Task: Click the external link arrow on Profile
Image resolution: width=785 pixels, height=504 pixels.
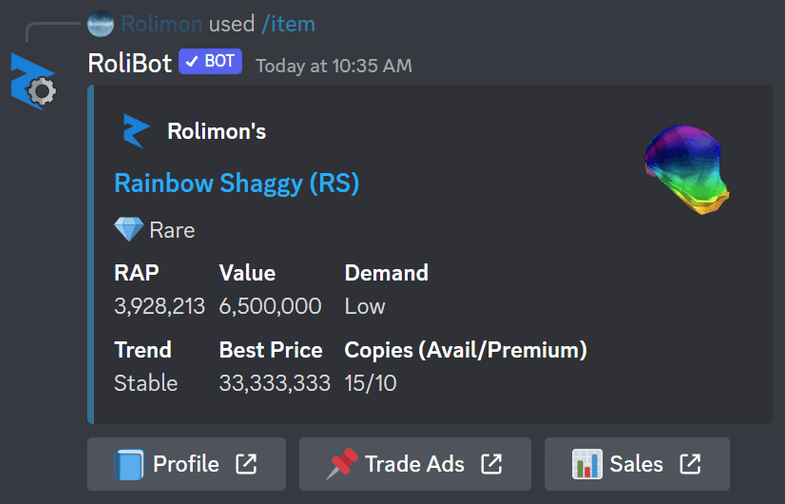Action: point(246,464)
